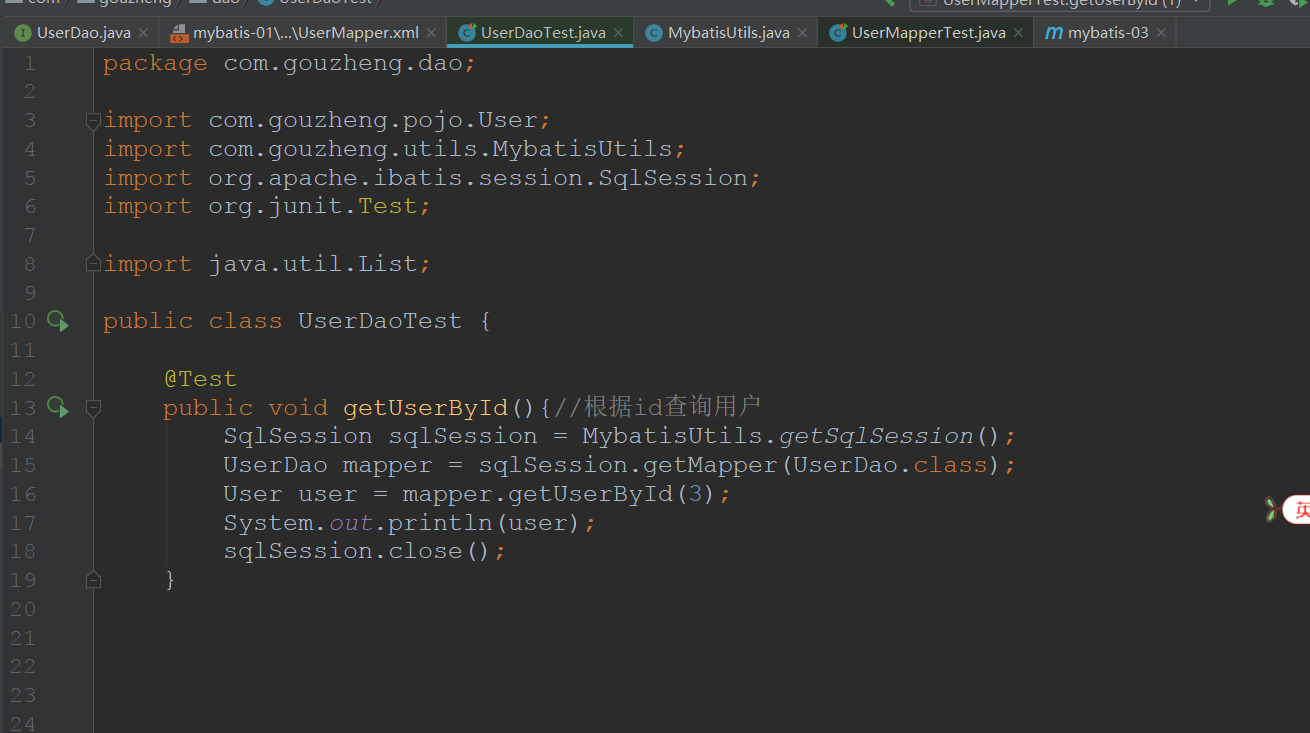Image resolution: width=1310 pixels, height=733 pixels.
Task: Click the test class icon on UserMapperTest.java tab
Action: 838,33
